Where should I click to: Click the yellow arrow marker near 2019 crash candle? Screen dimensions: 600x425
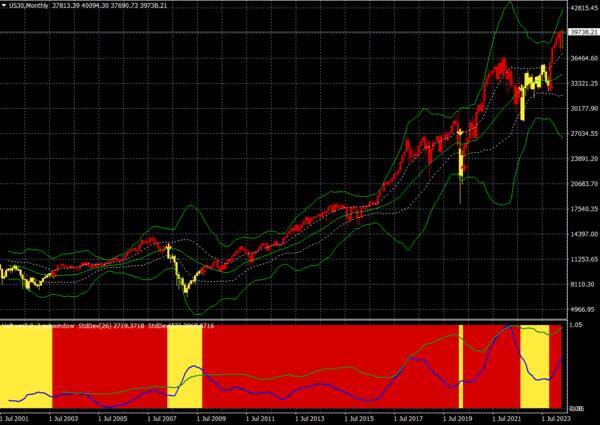(460, 133)
